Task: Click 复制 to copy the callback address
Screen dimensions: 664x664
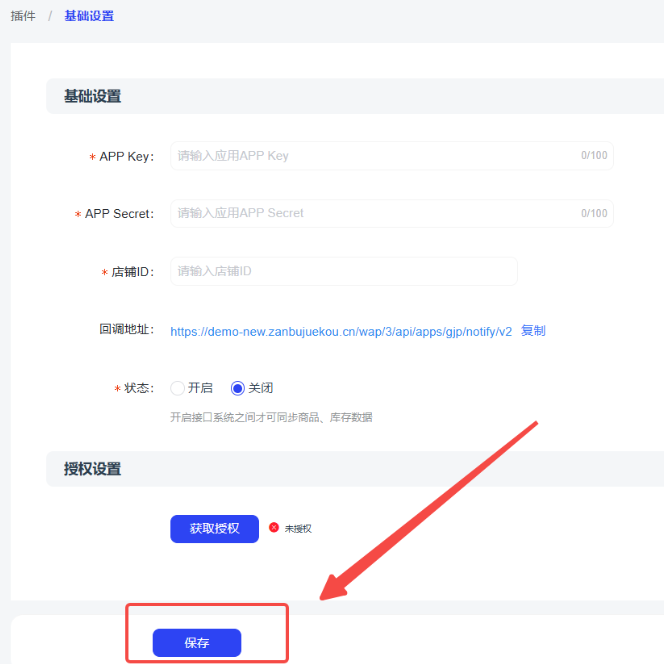Action: pos(533,331)
